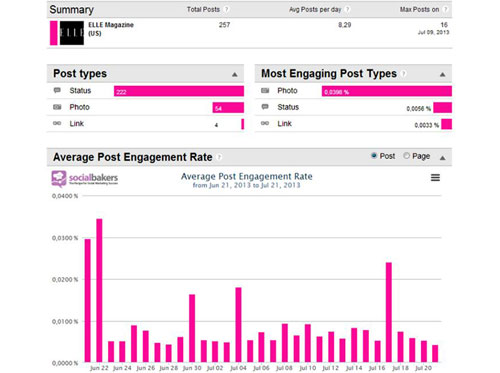Screen dimensions: 500x373
Task: Click the 0,0200 % y-axis label
Action: click(65, 280)
